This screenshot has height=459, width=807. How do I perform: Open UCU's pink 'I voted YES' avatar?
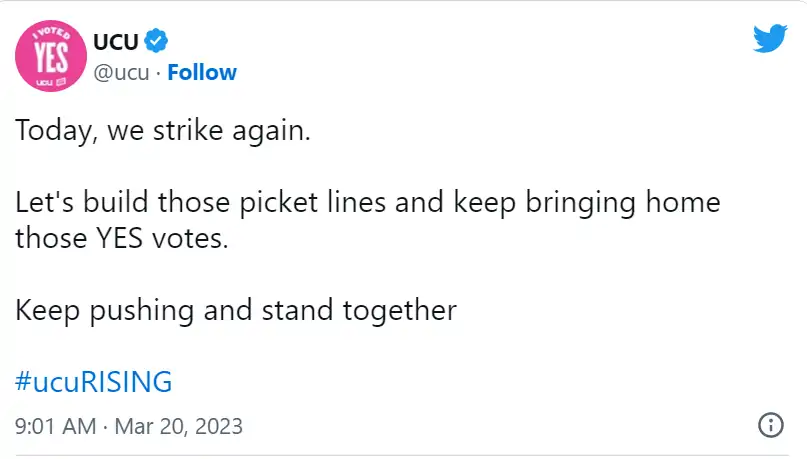click(x=51, y=56)
